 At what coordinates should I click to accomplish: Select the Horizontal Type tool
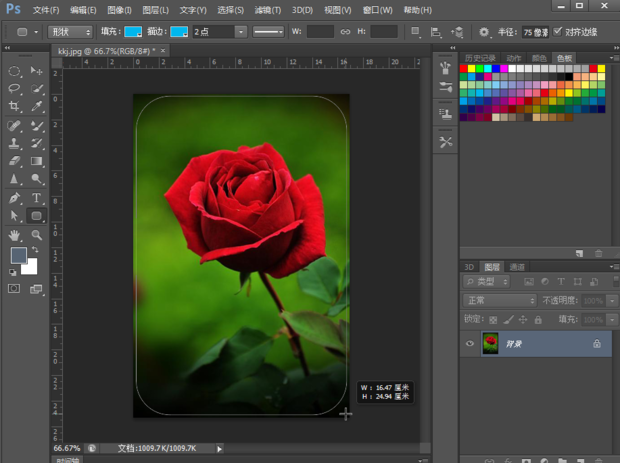pos(37,197)
